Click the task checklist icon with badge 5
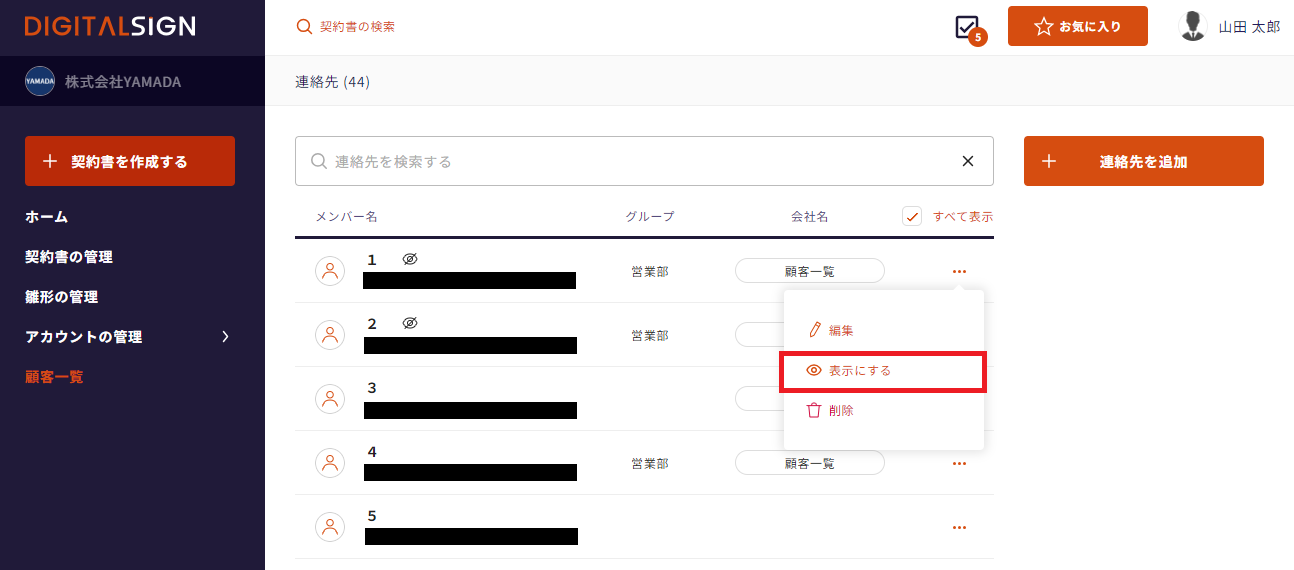This screenshot has width=1294, height=570. [967, 28]
